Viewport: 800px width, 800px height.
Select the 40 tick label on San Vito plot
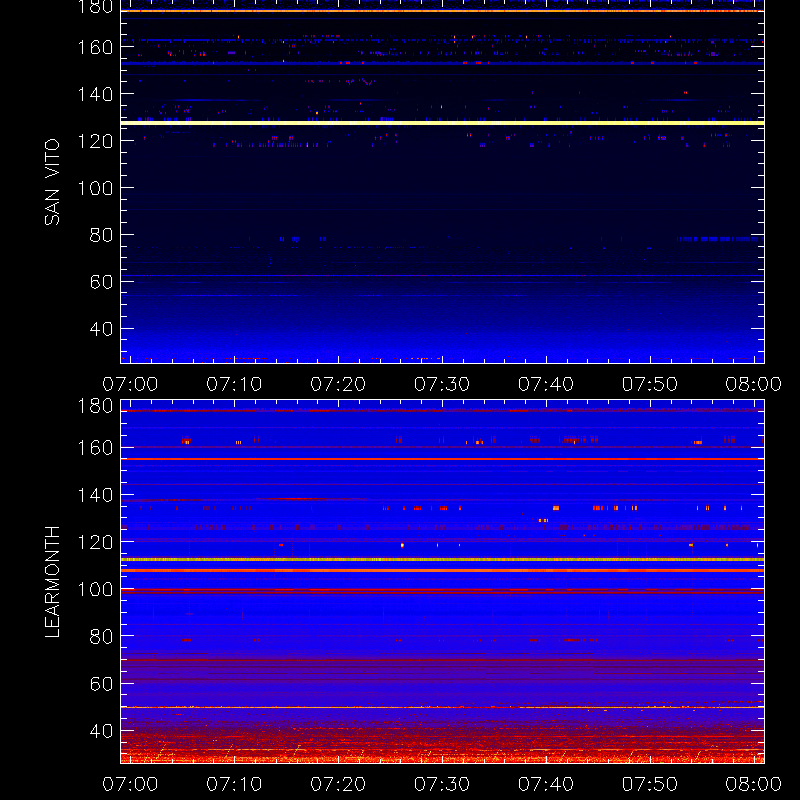tap(101, 329)
